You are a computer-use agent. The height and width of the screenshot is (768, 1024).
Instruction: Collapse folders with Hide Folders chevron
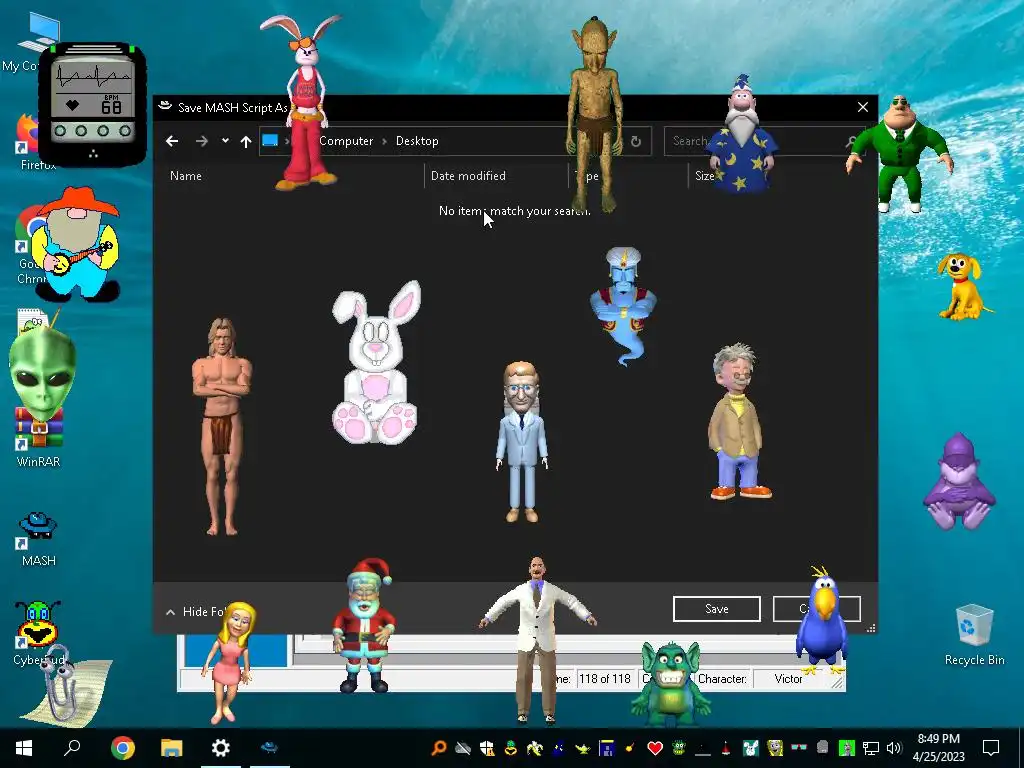[170, 612]
